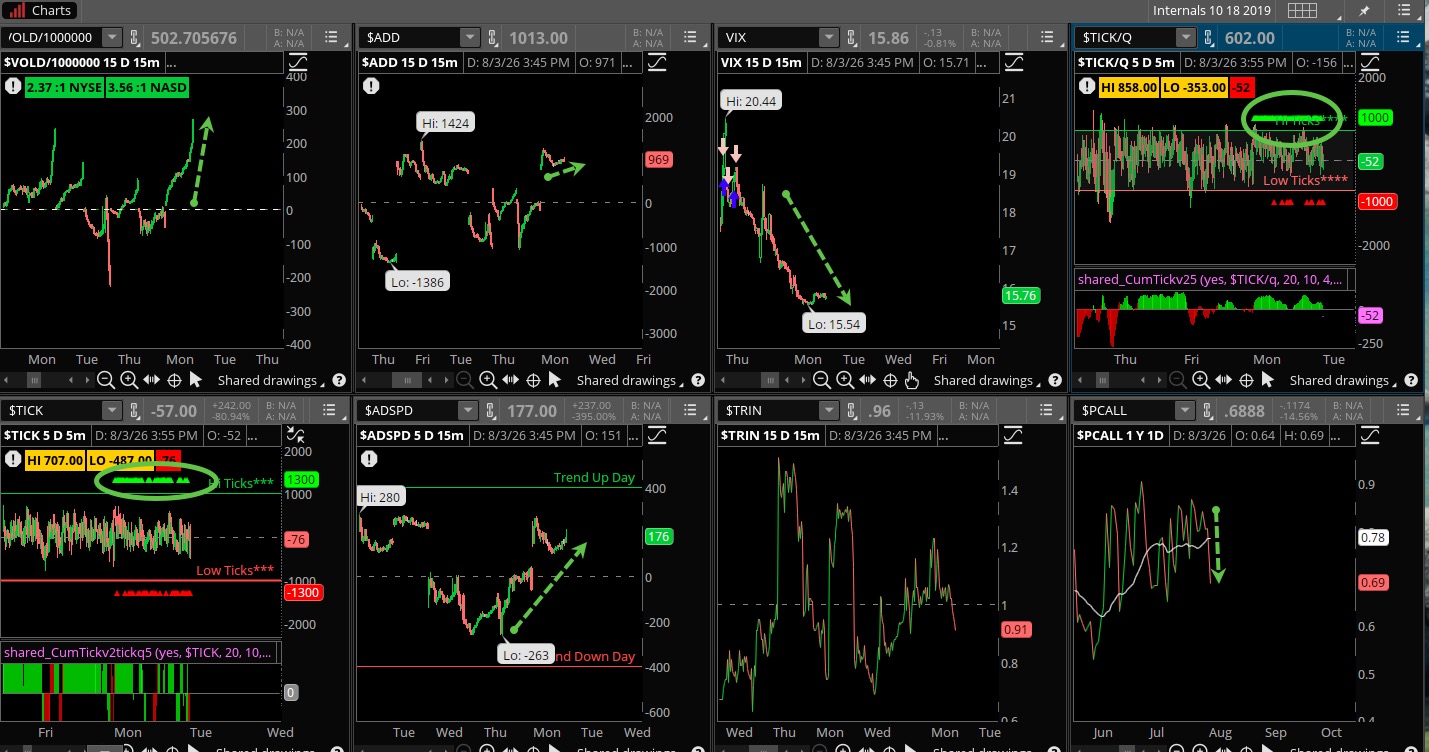
Task: Open the chart scale icon on $PCALL price axis
Action: click(1372, 434)
